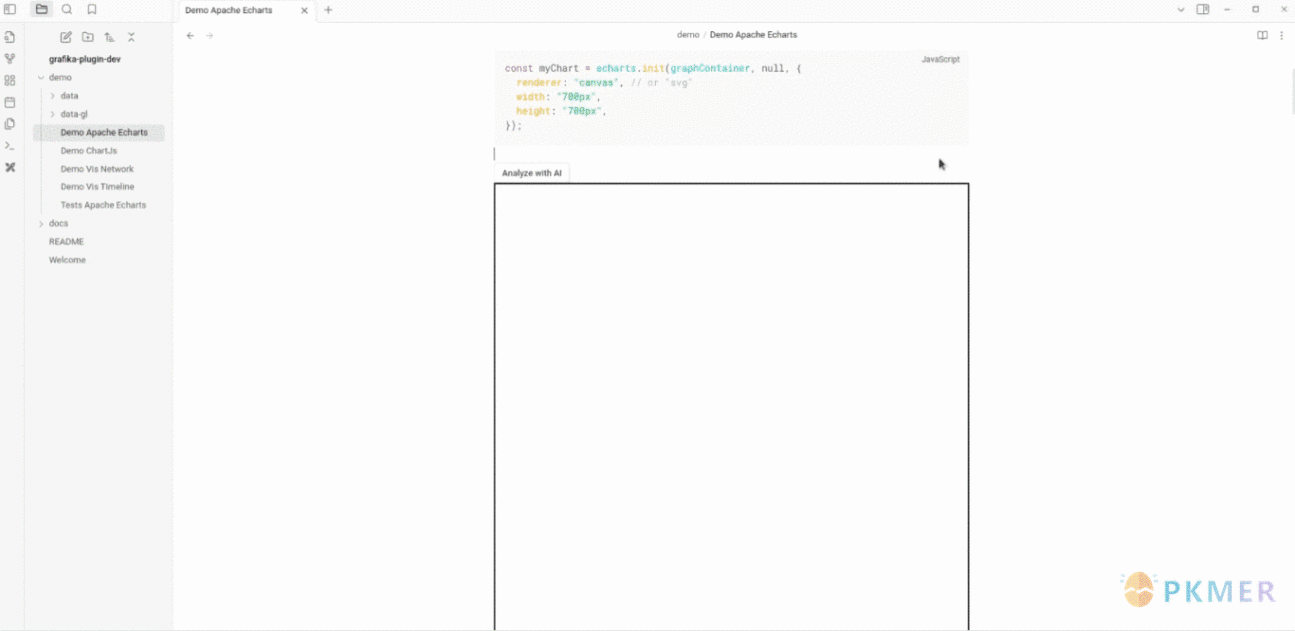Screen dimensions: 1295x631
Task: Open the command palette ribbon icon
Action: point(10,146)
